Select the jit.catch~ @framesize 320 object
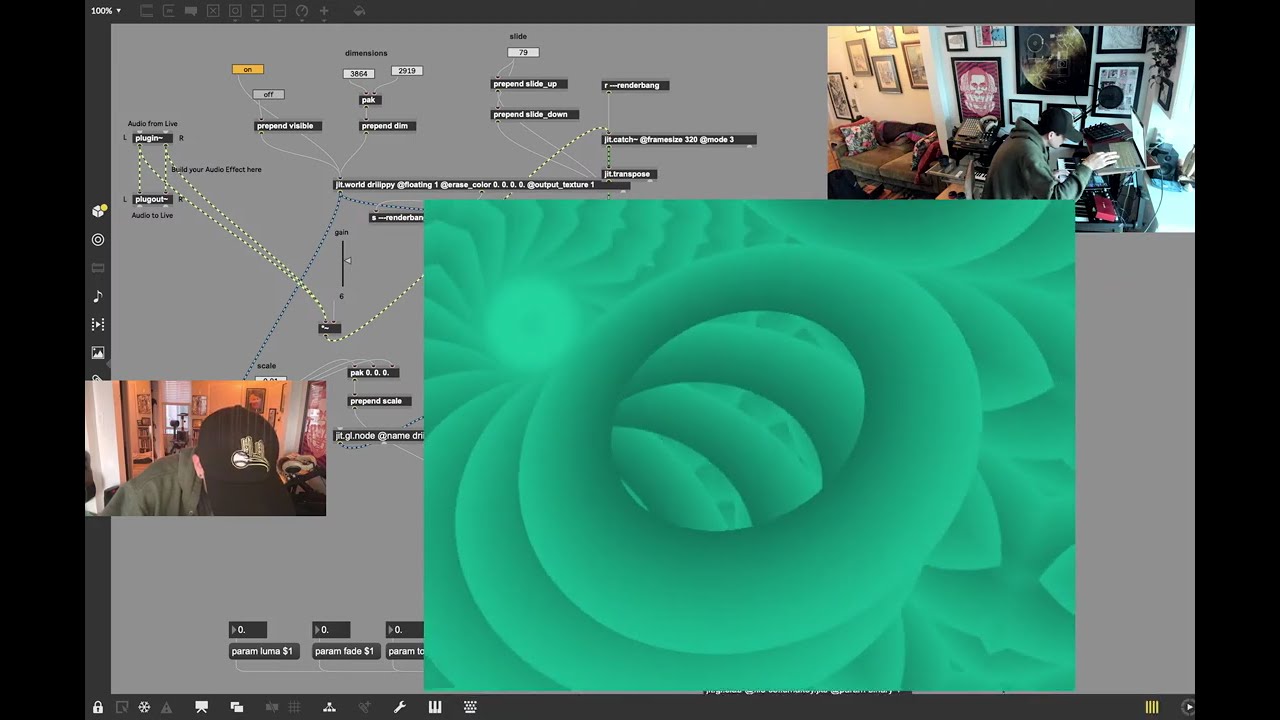Viewport: 1280px width, 720px height. click(679, 140)
